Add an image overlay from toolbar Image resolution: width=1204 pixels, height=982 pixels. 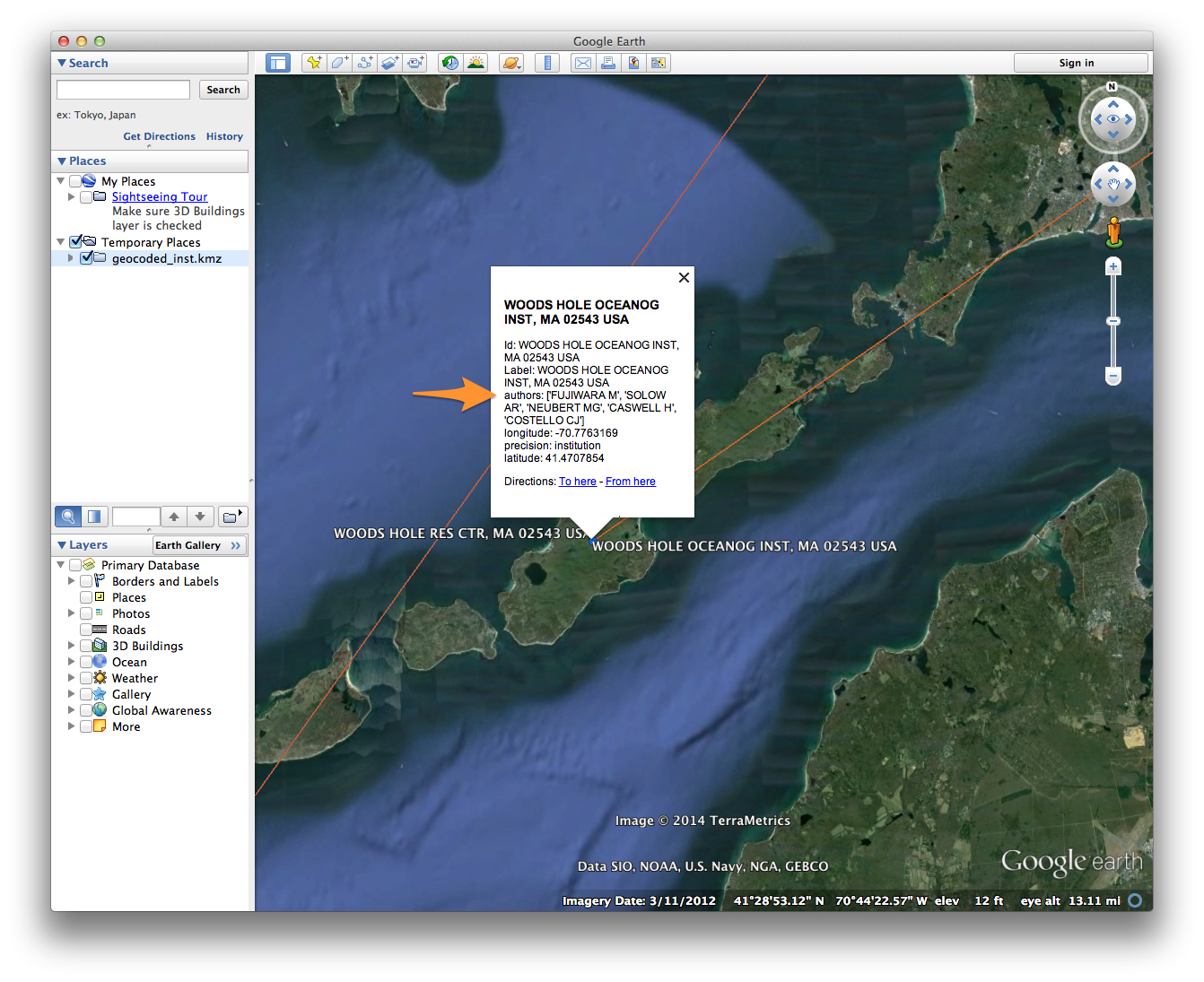[x=389, y=63]
